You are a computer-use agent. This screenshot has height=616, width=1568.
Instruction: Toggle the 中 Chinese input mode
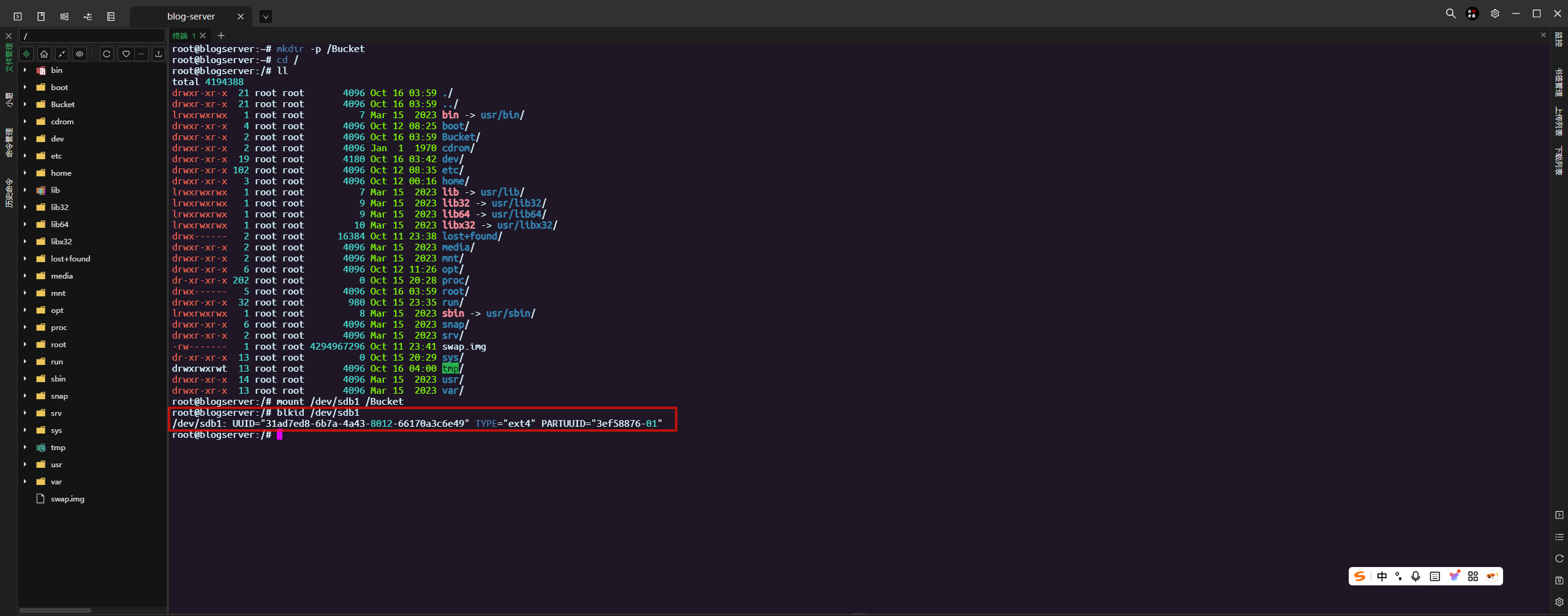pyautogui.click(x=1382, y=576)
